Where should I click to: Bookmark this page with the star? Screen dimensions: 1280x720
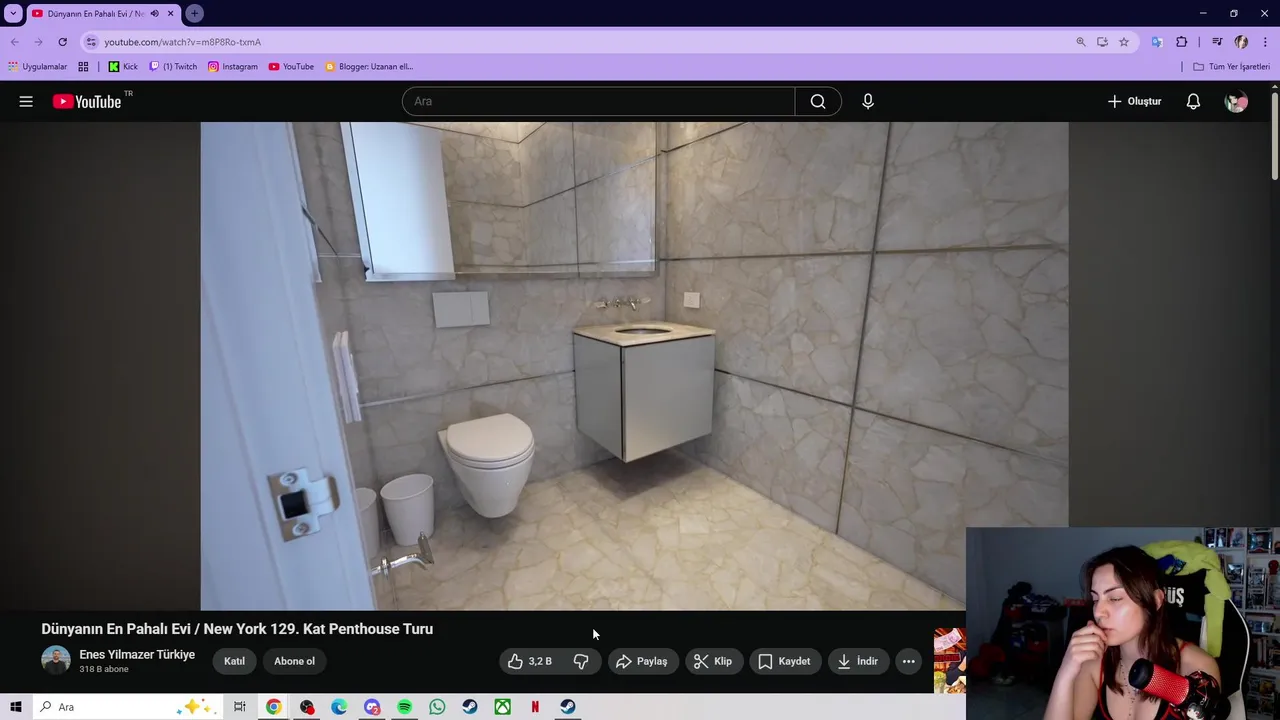pos(1124,42)
